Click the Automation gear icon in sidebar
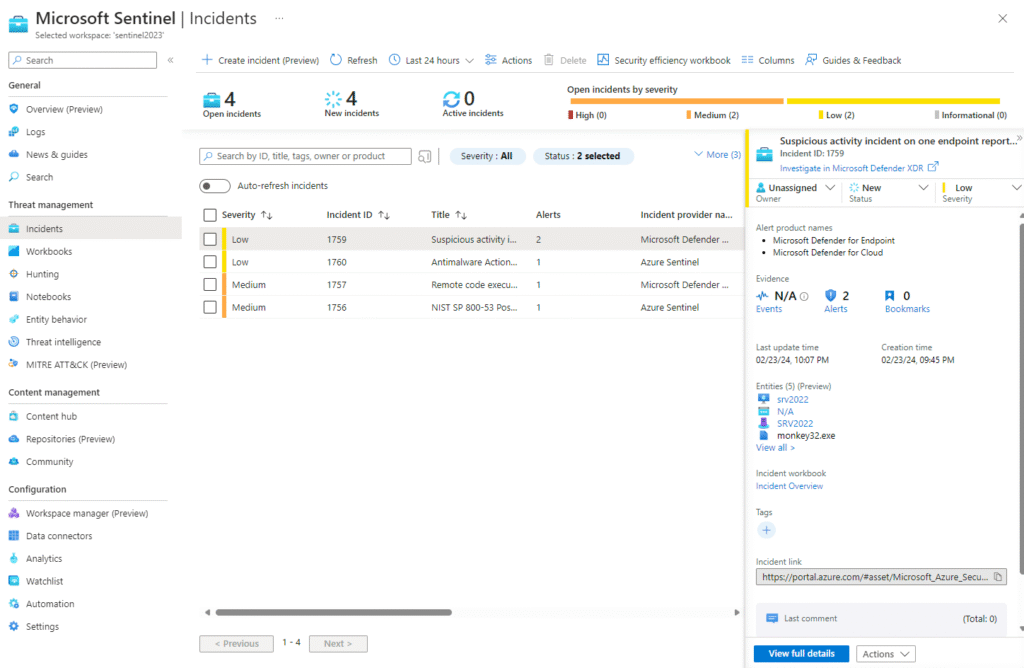The width and height of the screenshot is (1024, 668). [x=14, y=604]
